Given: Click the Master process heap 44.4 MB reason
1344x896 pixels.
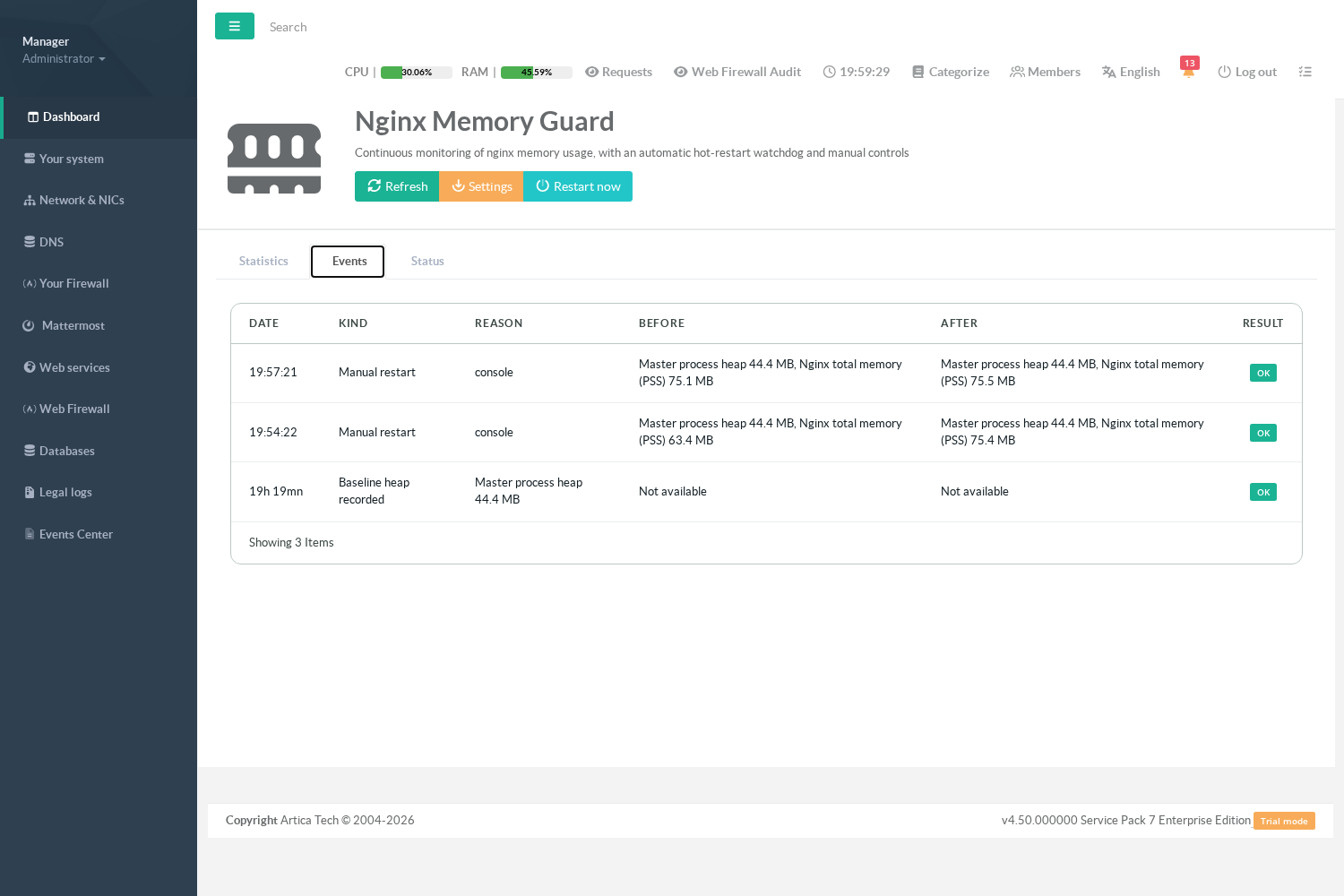Looking at the screenshot, I should point(529,491).
